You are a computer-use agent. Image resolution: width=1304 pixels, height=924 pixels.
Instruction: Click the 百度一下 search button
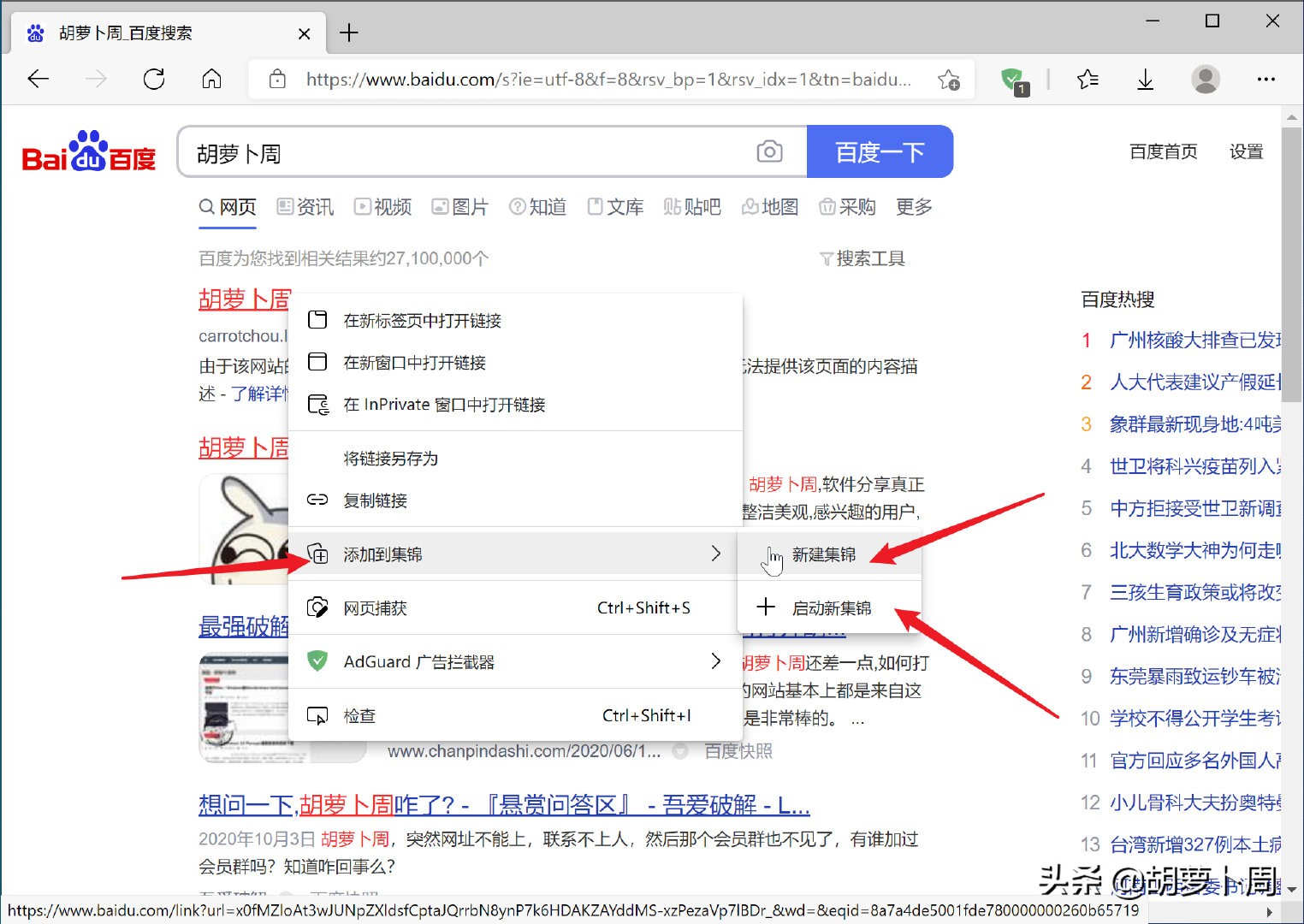tap(880, 151)
